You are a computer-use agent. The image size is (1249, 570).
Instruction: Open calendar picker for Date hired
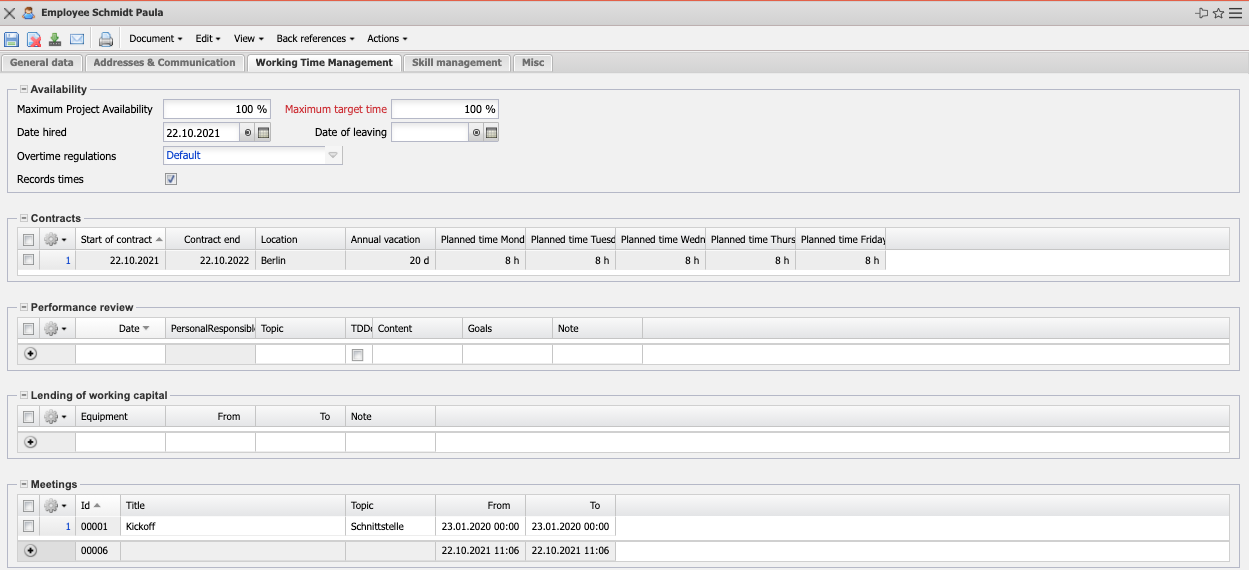264,132
